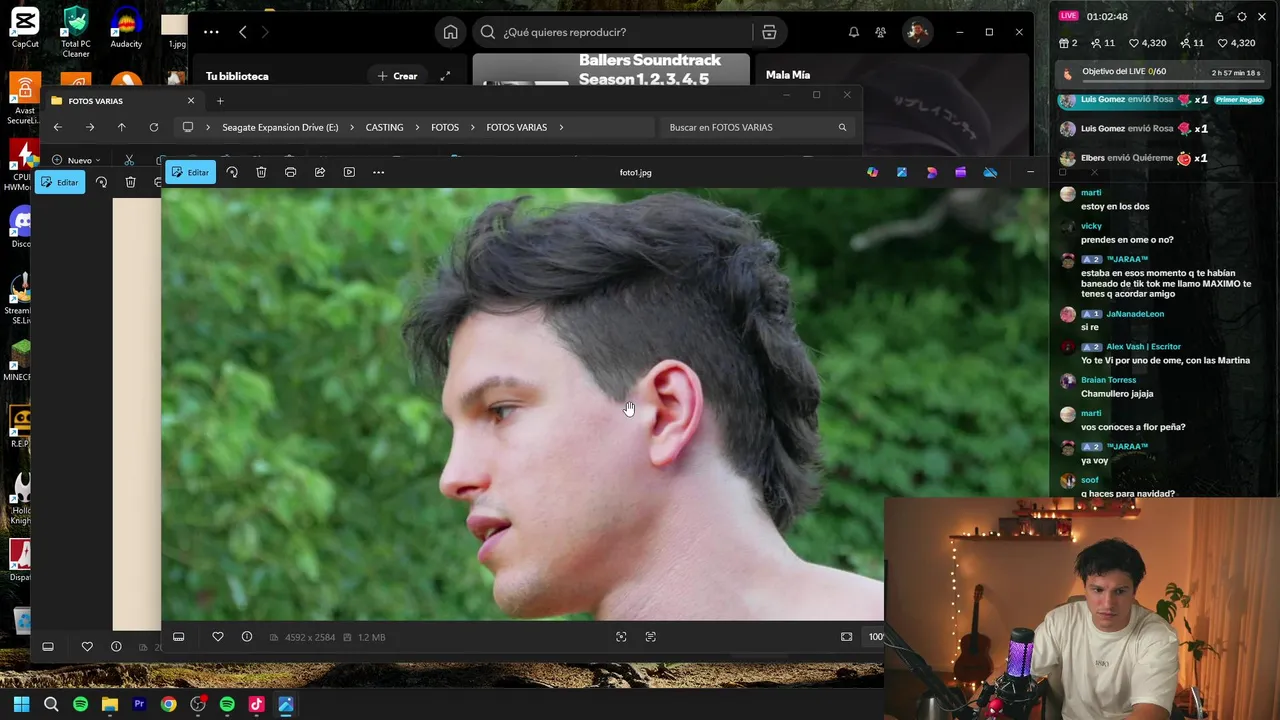The height and width of the screenshot is (720, 1280).
Task: Click filmstrip icon in back Photos window bottom bar
Action: (x=48, y=647)
